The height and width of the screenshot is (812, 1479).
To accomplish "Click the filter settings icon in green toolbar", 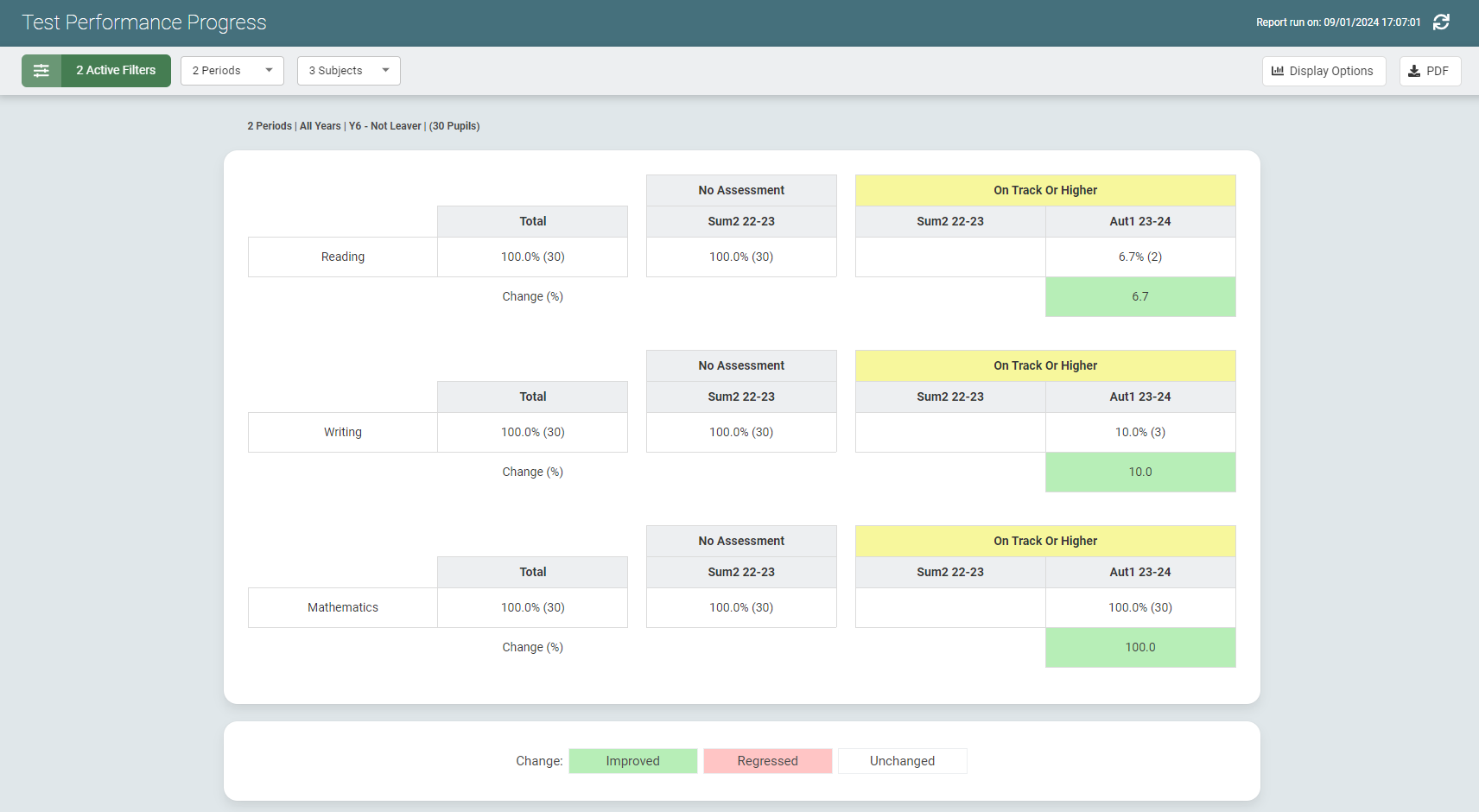I will pyautogui.click(x=41, y=70).
